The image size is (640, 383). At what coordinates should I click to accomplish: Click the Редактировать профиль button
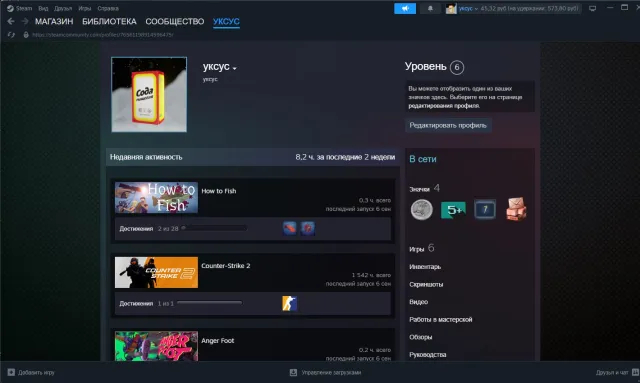[448, 125]
